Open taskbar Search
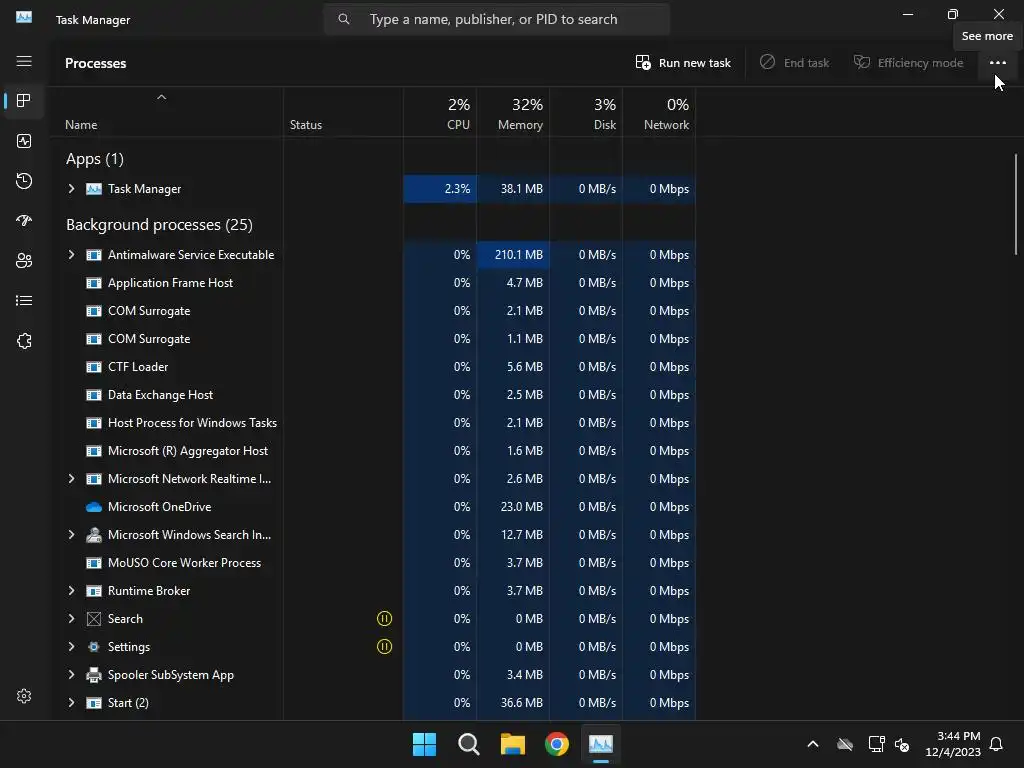Image resolution: width=1024 pixels, height=768 pixels. (x=468, y=744)
